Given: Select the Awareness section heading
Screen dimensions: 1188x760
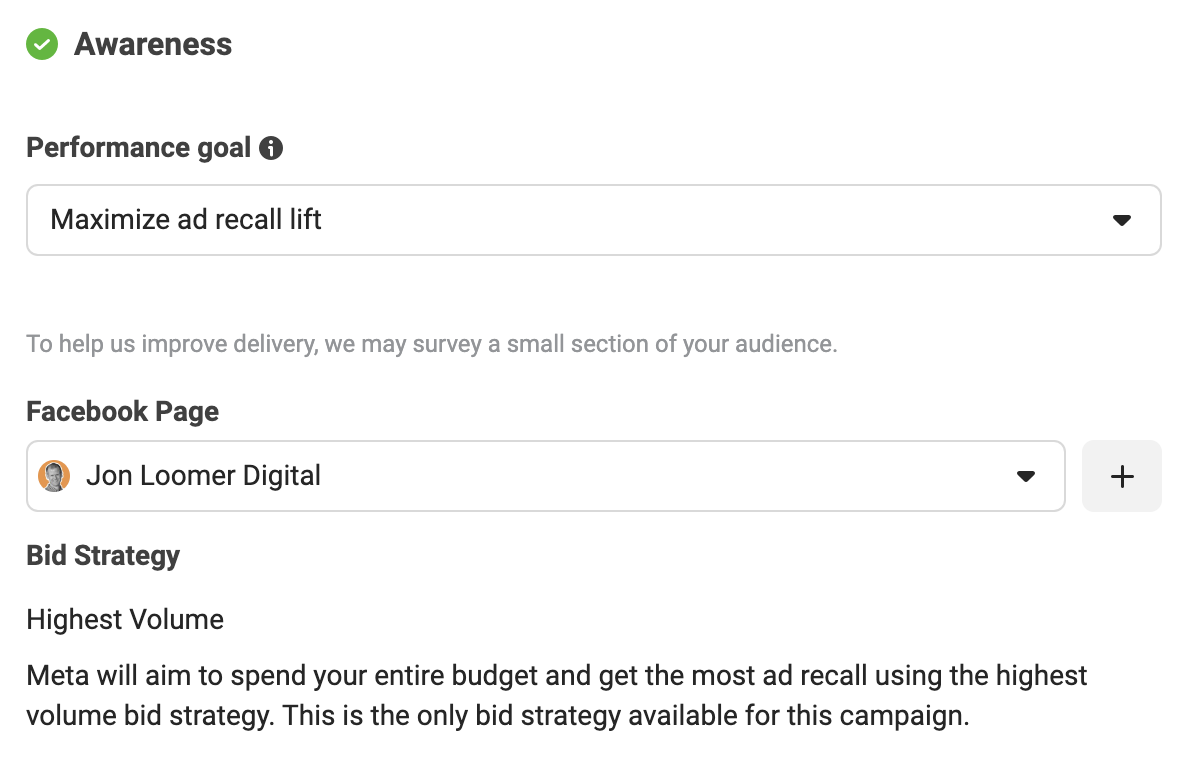Looking at the screenshot, I should [153, 44].
